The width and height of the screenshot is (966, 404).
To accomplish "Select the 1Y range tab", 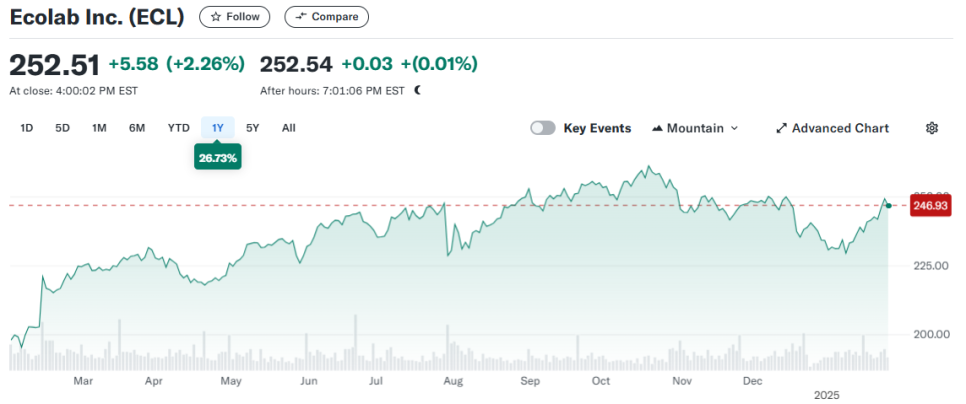I will click(x=217, y=128).
